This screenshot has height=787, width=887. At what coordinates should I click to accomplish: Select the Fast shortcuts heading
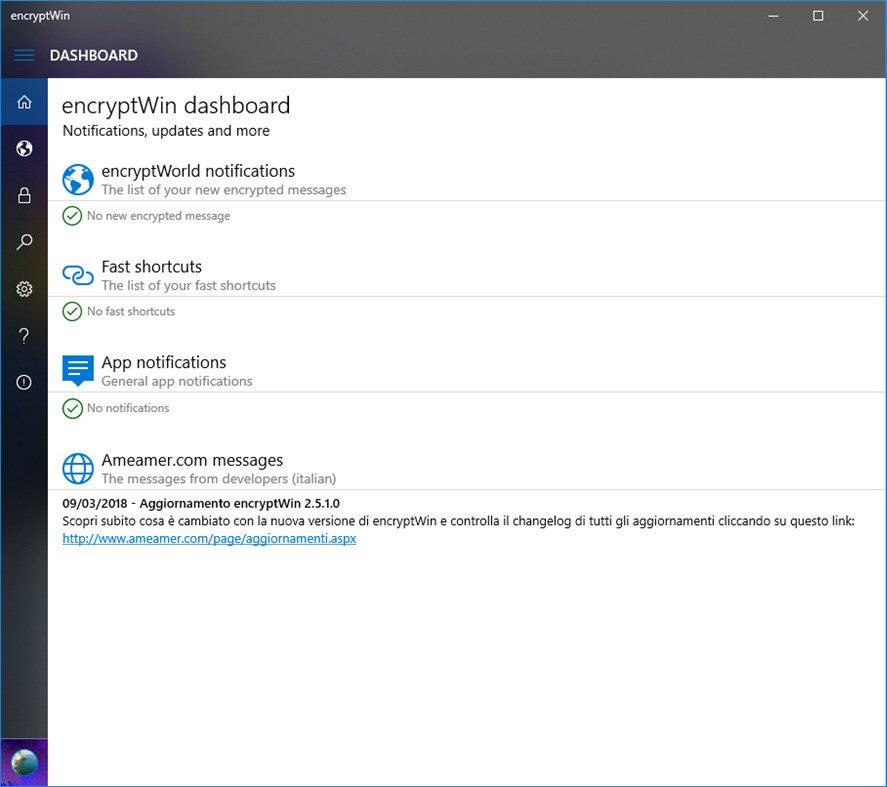[152, 266]
